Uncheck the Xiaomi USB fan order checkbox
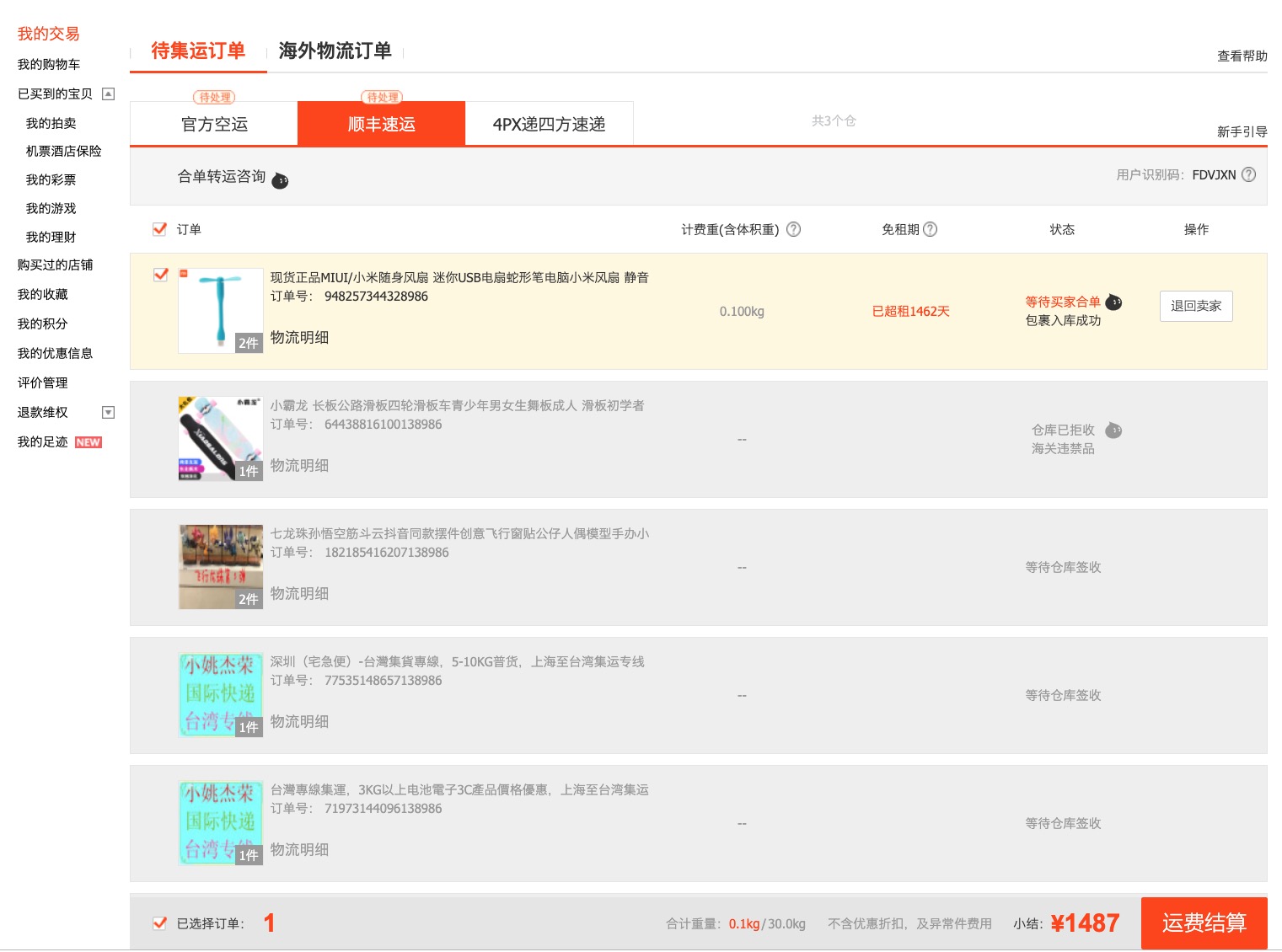 pos(160,275)
